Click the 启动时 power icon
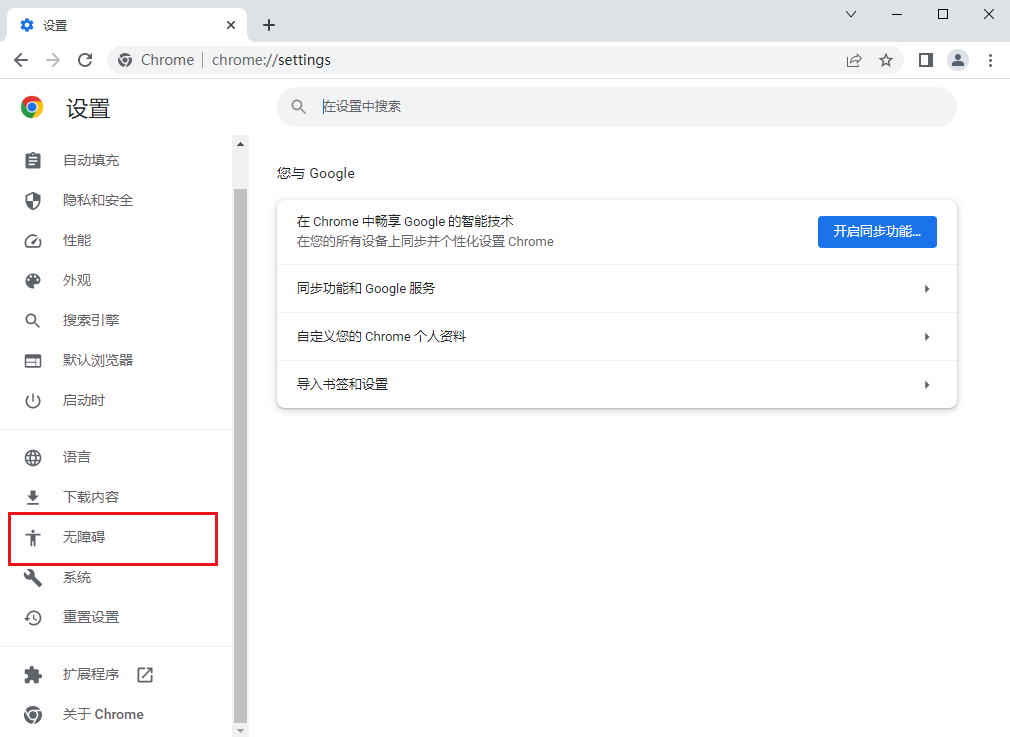This screenshot has height=737, width=1010. (33, 401)
